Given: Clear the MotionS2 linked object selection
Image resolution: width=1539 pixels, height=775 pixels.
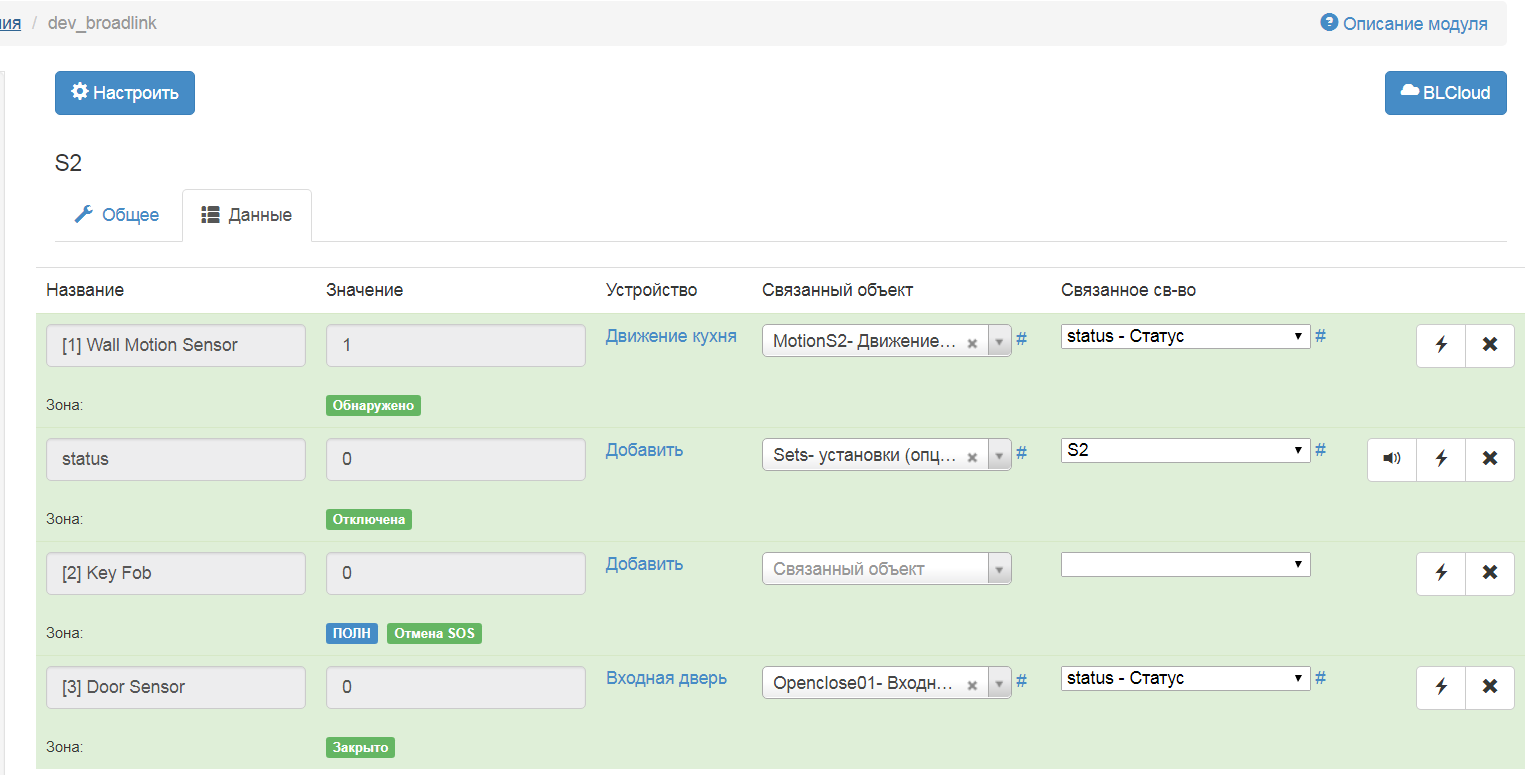Looking at the screenshot, I should click(972, 342).
